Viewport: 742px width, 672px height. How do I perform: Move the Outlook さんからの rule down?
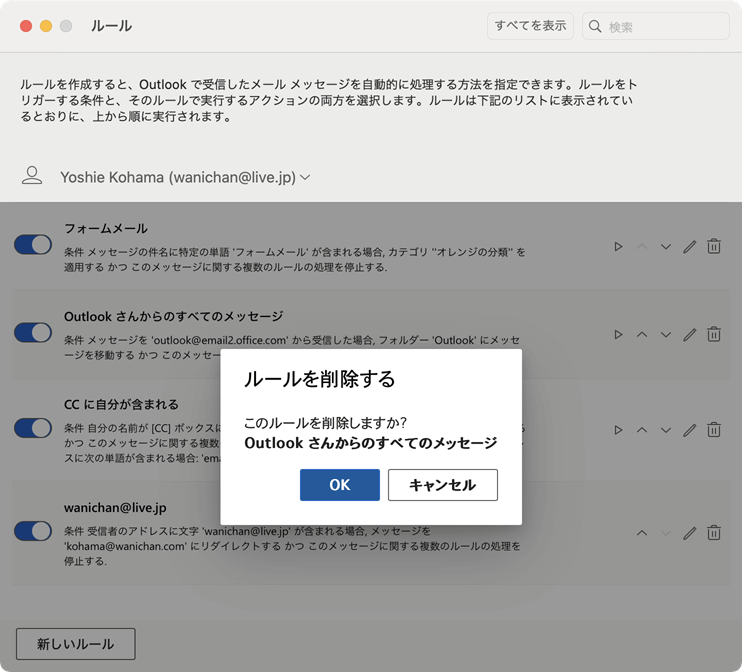pyautogui.click(x=666, y=335)
